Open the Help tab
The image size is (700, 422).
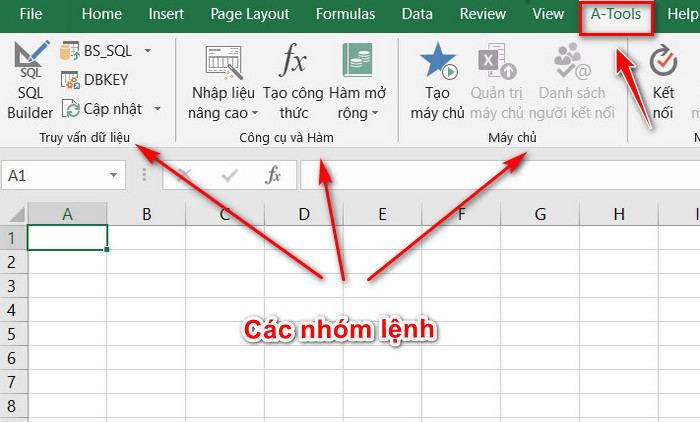683,14
